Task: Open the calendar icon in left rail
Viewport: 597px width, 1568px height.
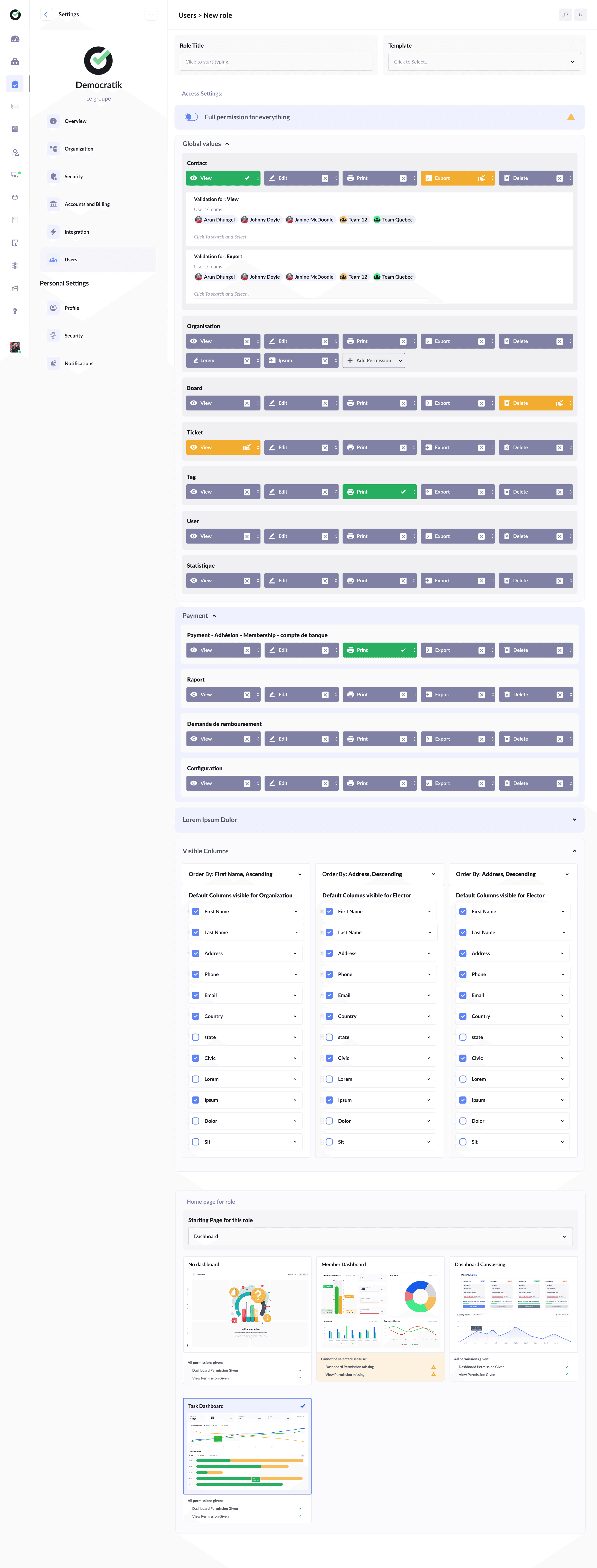Action: click(x=15, y=129)
